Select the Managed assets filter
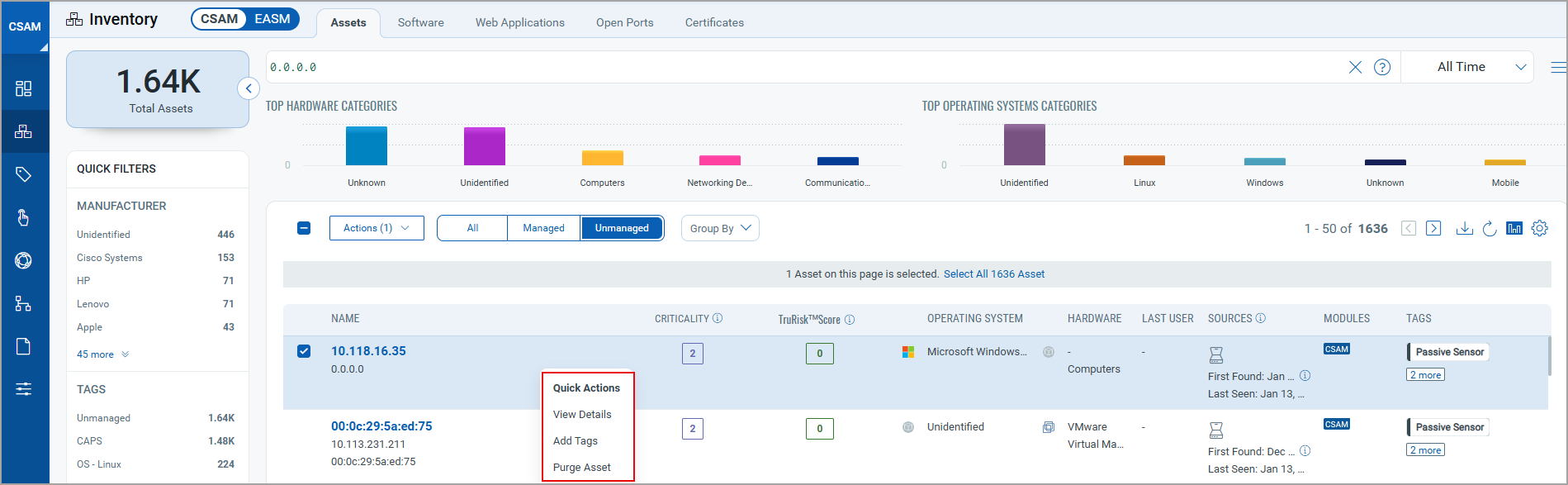 pyautogui.click(x=543, y=228)
